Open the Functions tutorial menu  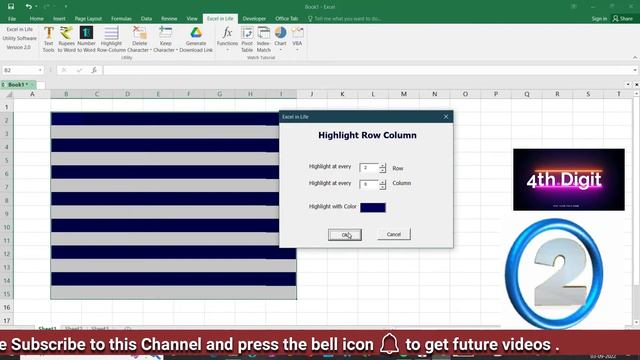click(x=227, y=39)
